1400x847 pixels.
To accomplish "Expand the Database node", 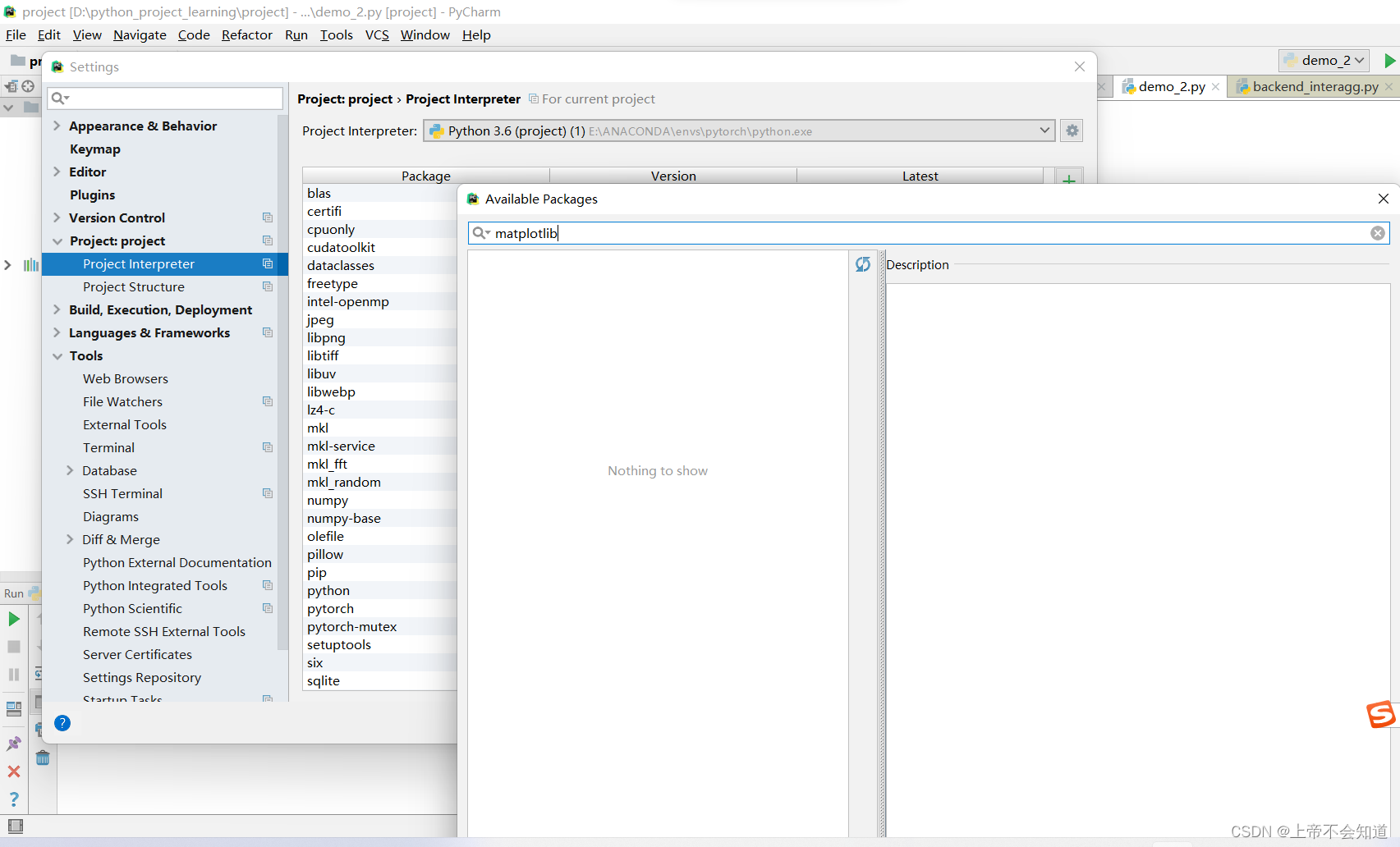I will (70, 470).
